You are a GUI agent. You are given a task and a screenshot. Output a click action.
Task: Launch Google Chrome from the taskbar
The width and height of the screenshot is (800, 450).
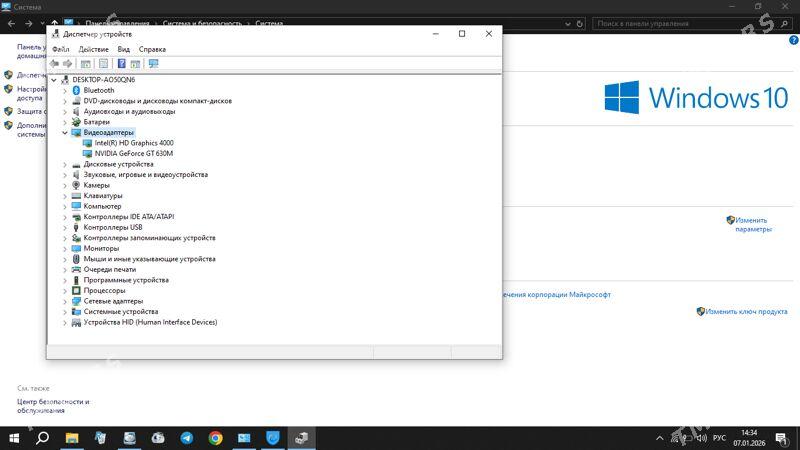tap(215, 438)
